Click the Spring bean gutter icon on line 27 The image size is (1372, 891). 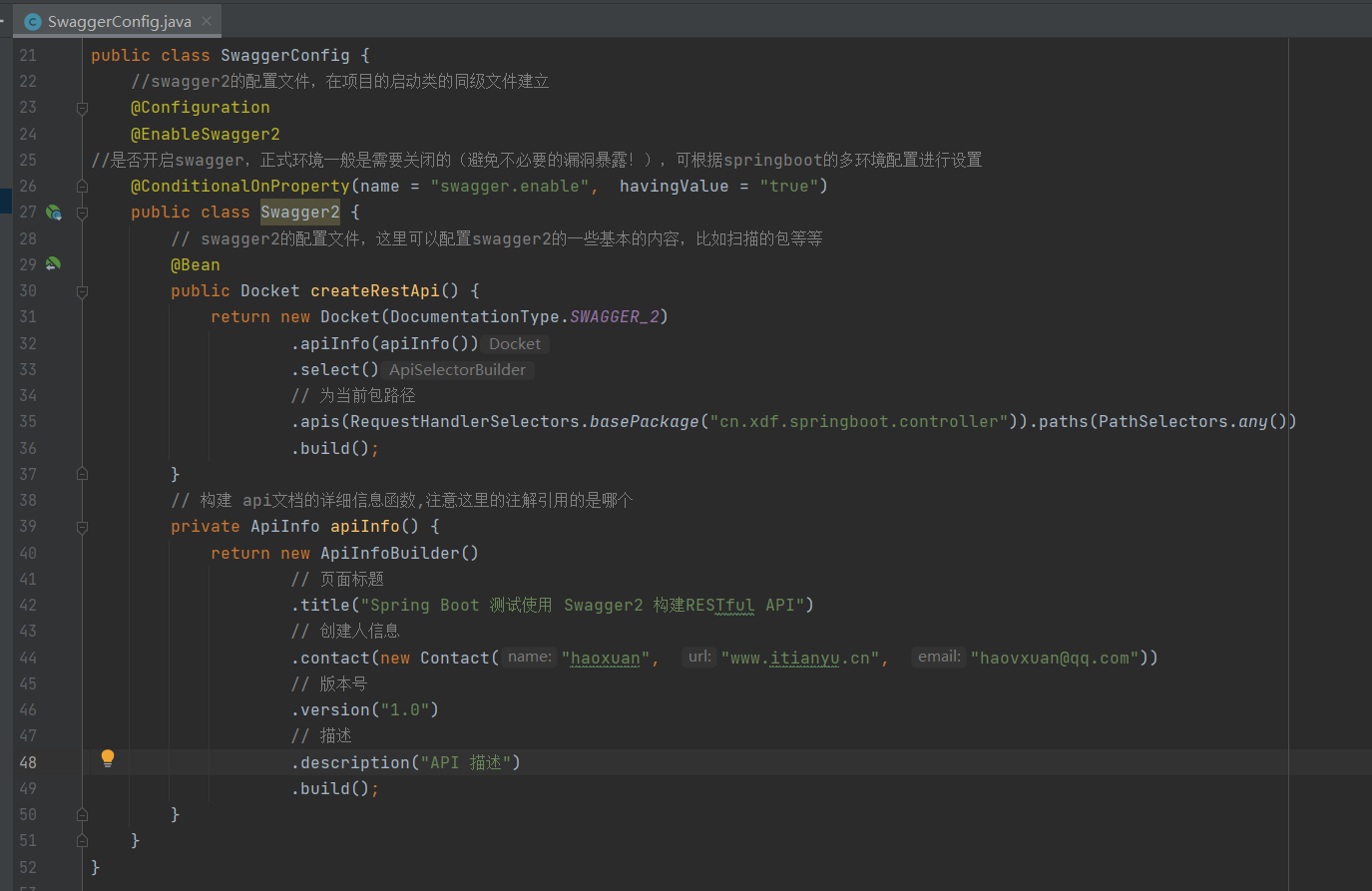(54, 213)
